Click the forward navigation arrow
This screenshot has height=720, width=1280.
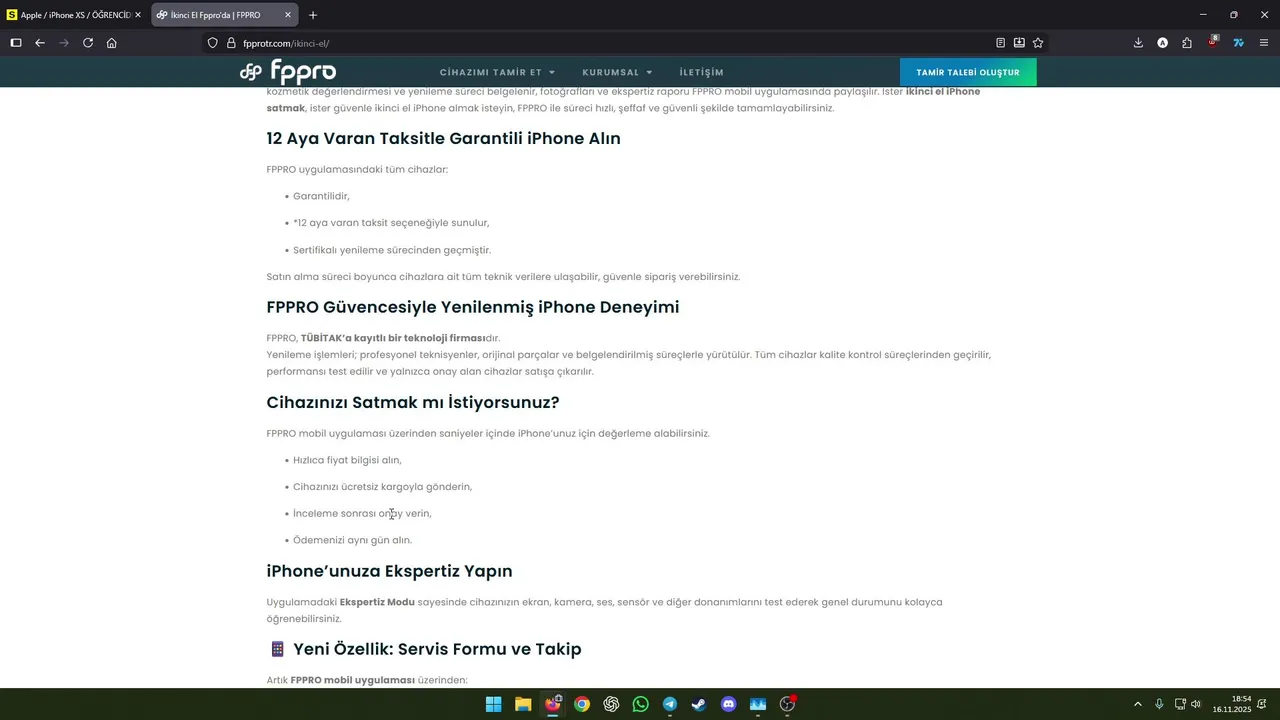point(64,43)
